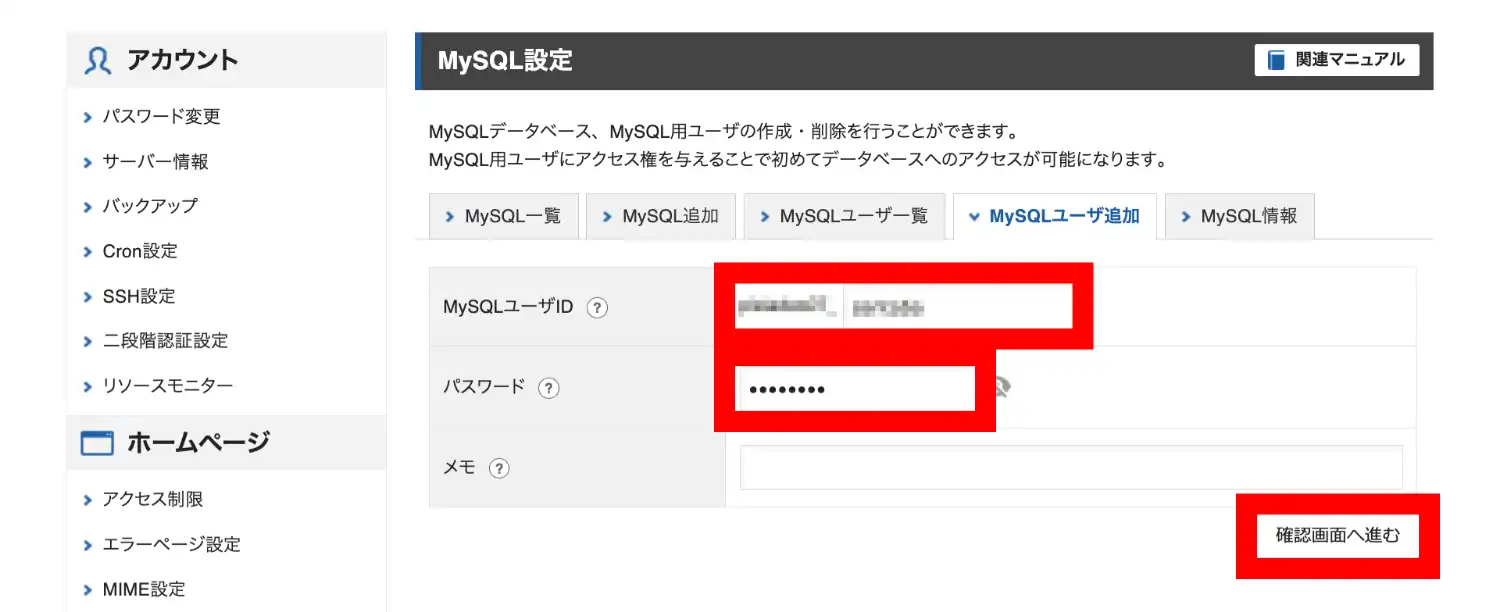
Task: Open 二段階認証設定 in the sidebar
Action: click(x=165, y=341)
